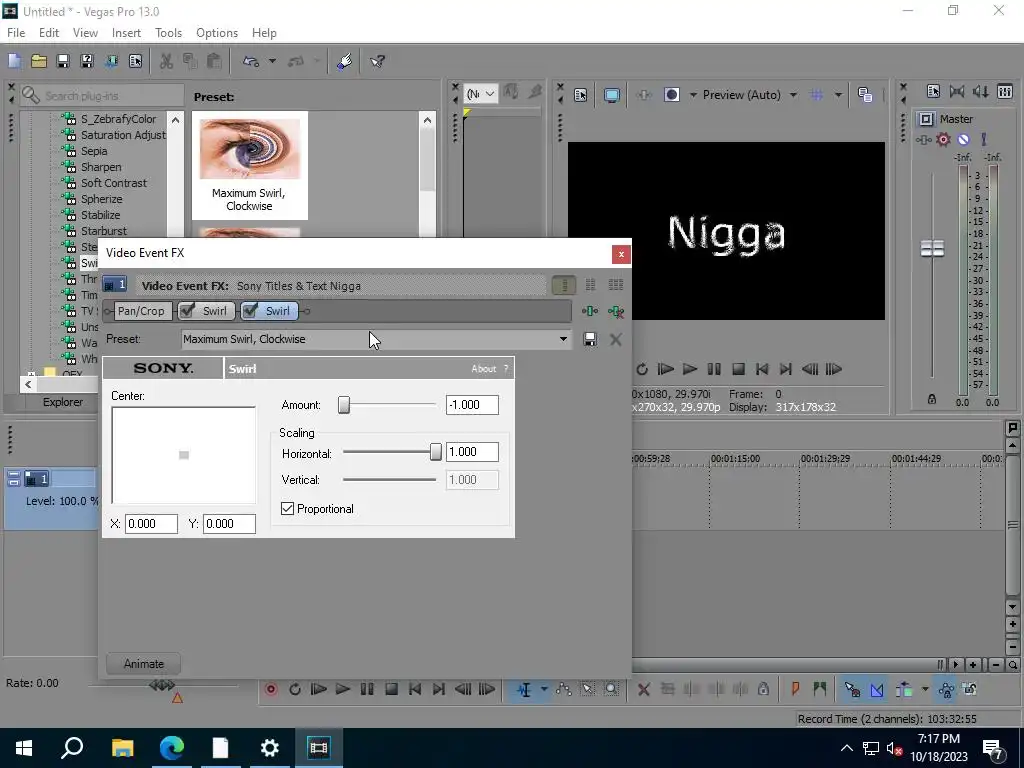Click the Swirl Amount slider handle

point(344,405)
